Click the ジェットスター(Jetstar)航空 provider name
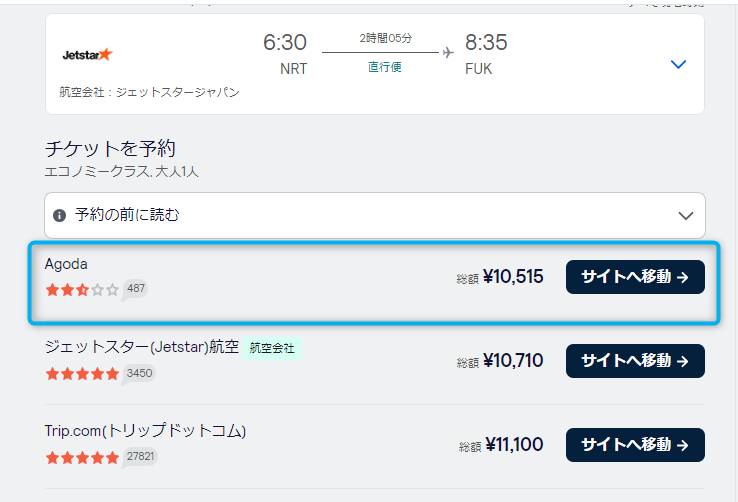 pos(142,348)
